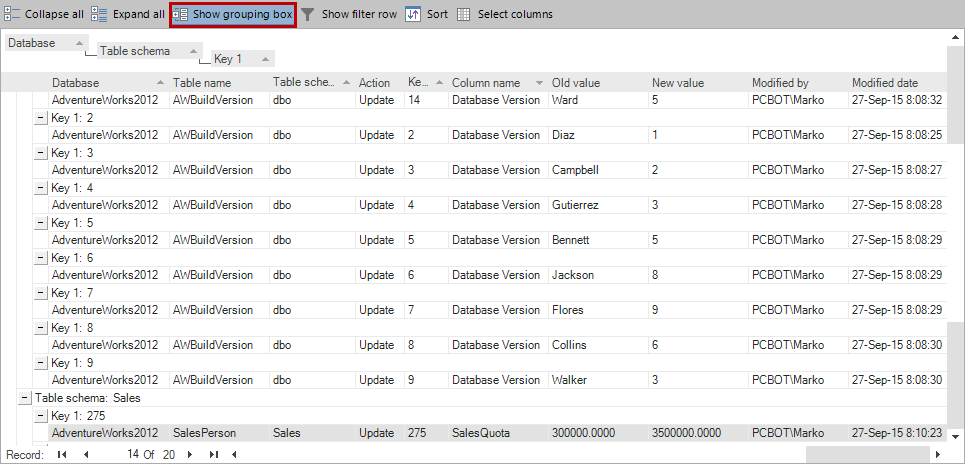Collapse the Key 1: 3 group

click(40, 153)
